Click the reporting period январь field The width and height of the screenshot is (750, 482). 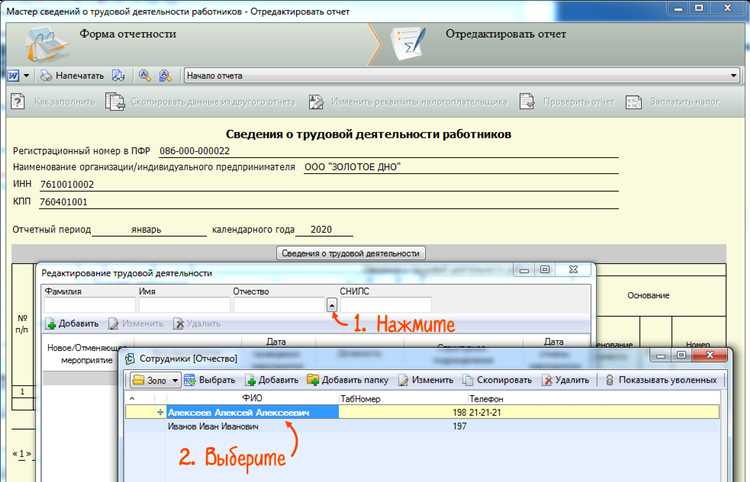click(x=149, y=230)
